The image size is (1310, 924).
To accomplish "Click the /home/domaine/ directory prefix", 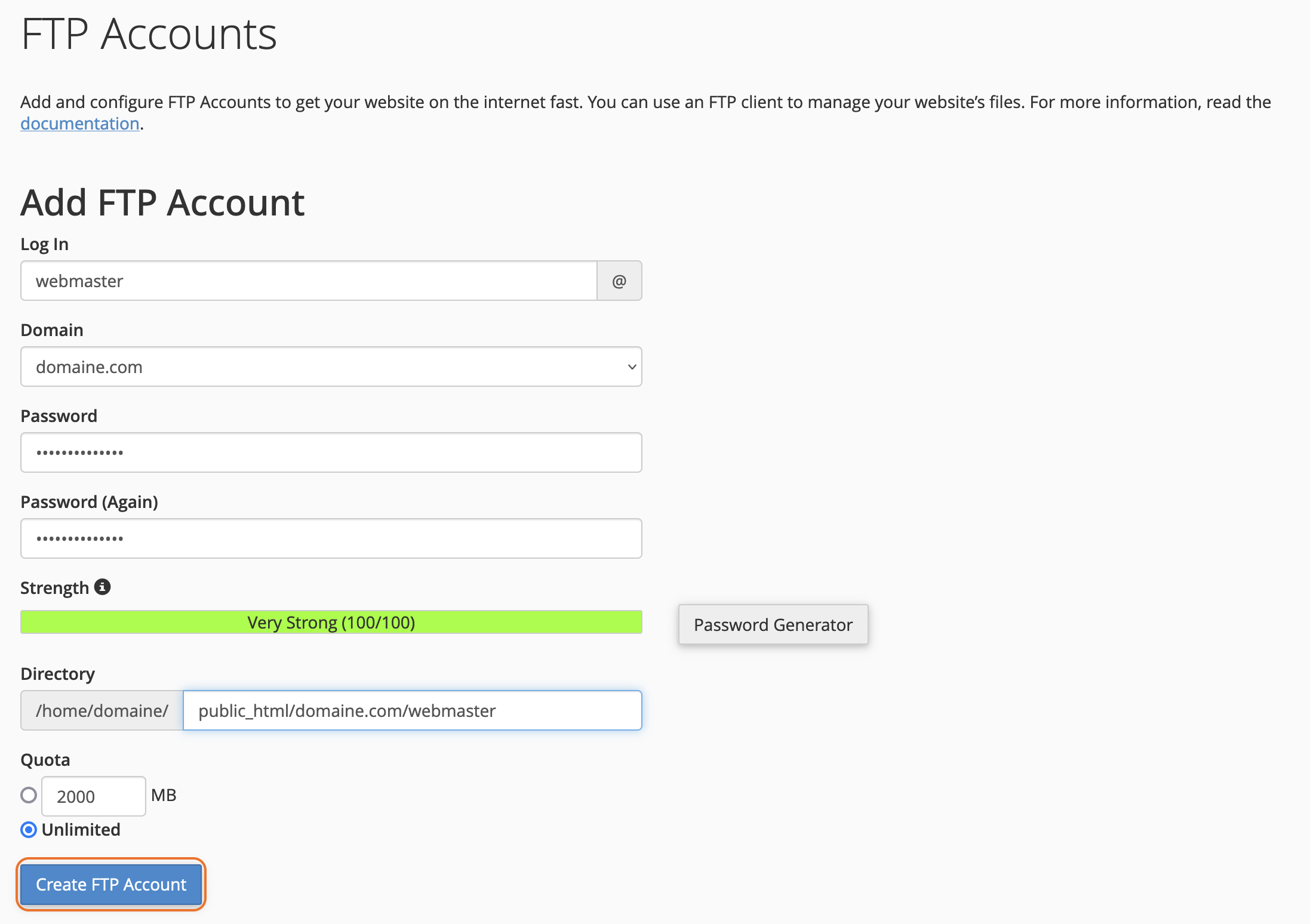I will pyautogui.click(x=102, y=710).
